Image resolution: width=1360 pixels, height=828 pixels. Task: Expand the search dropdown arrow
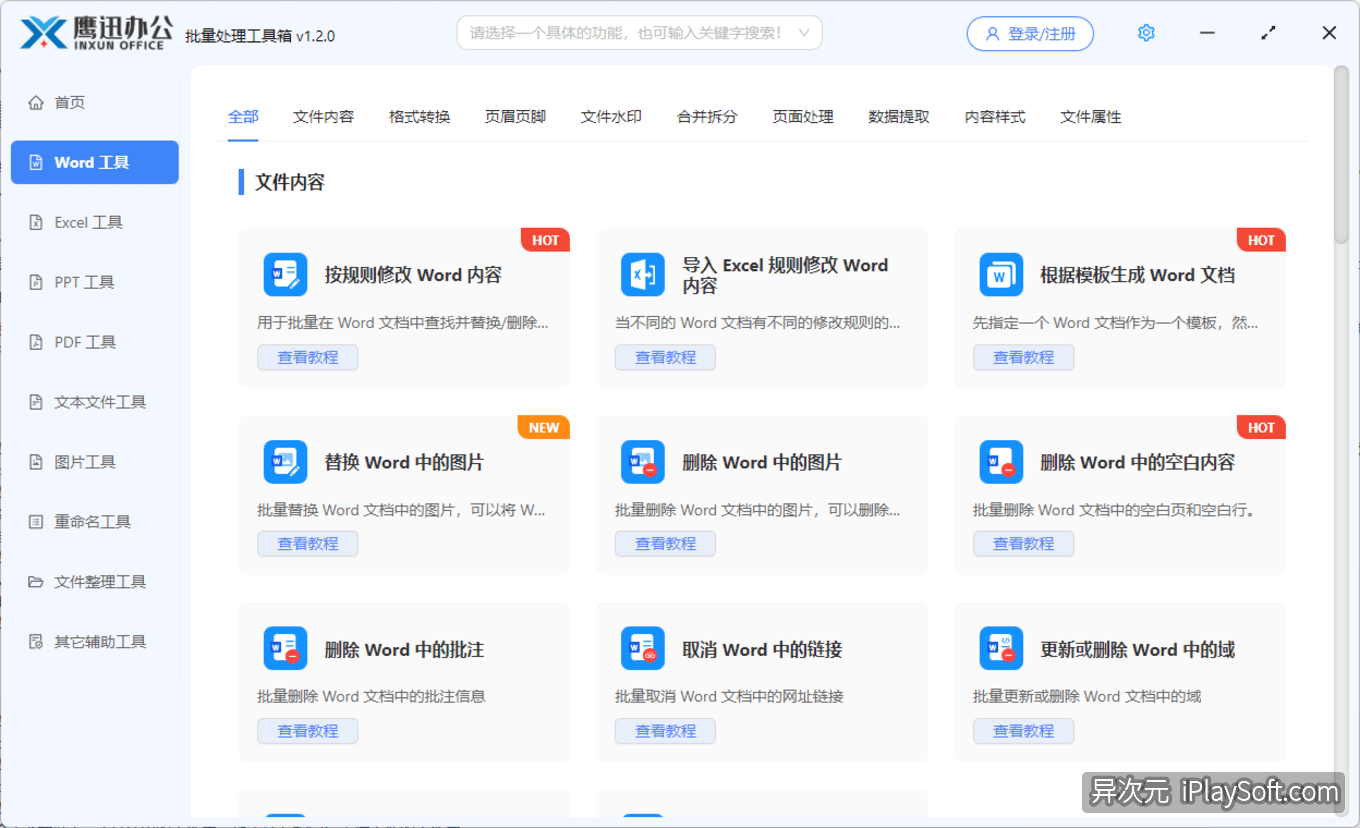804,33
